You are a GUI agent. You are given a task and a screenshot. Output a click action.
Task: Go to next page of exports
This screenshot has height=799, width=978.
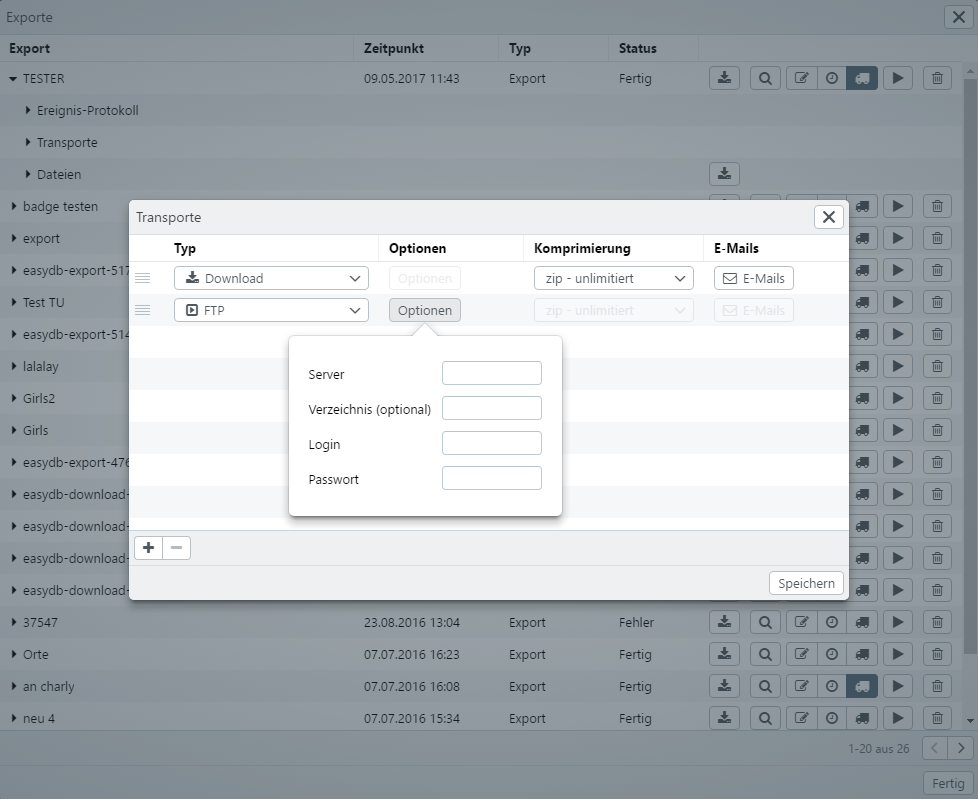click(x=961, y=748)
